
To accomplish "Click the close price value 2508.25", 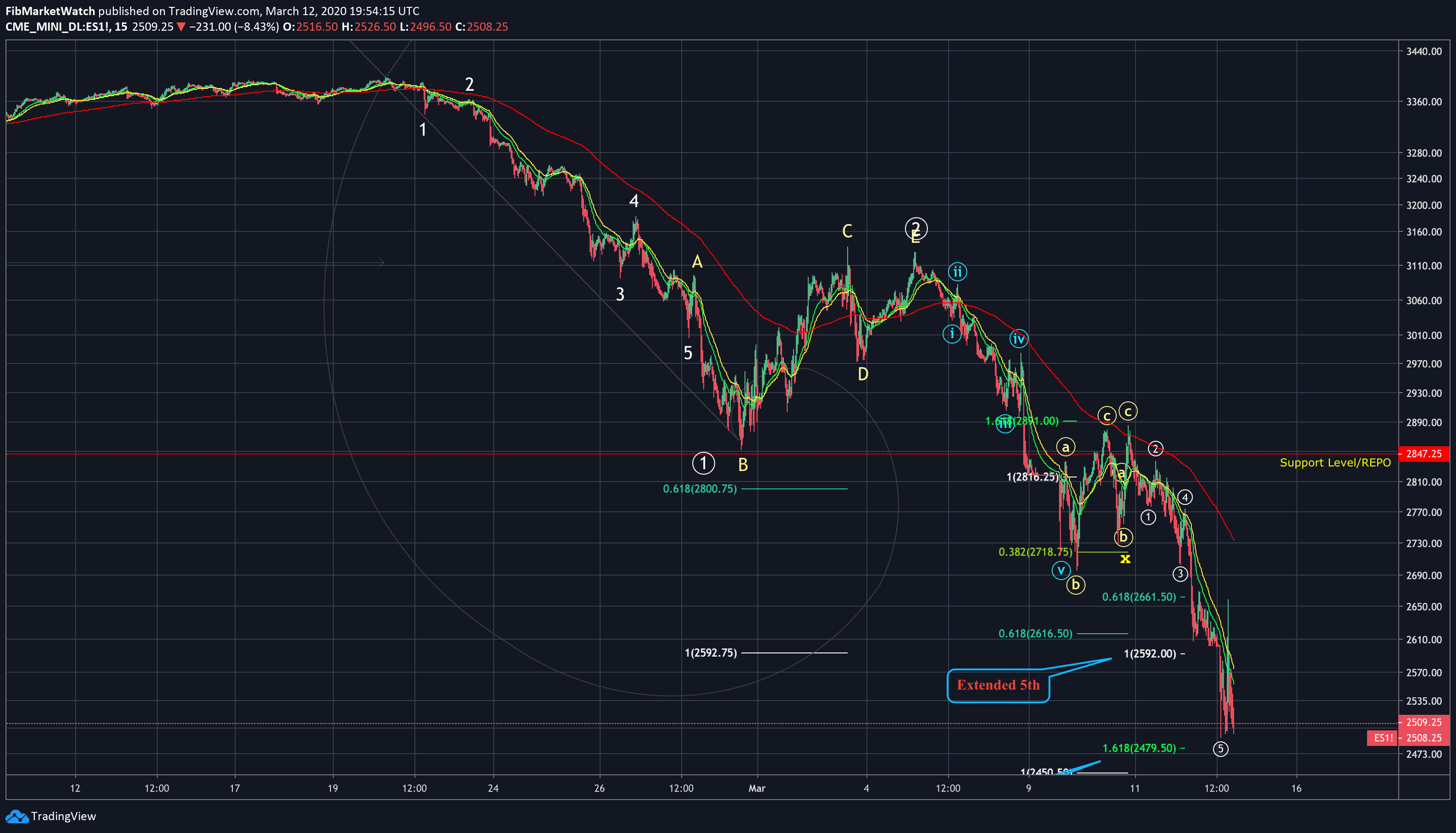I will click(487, 27).
